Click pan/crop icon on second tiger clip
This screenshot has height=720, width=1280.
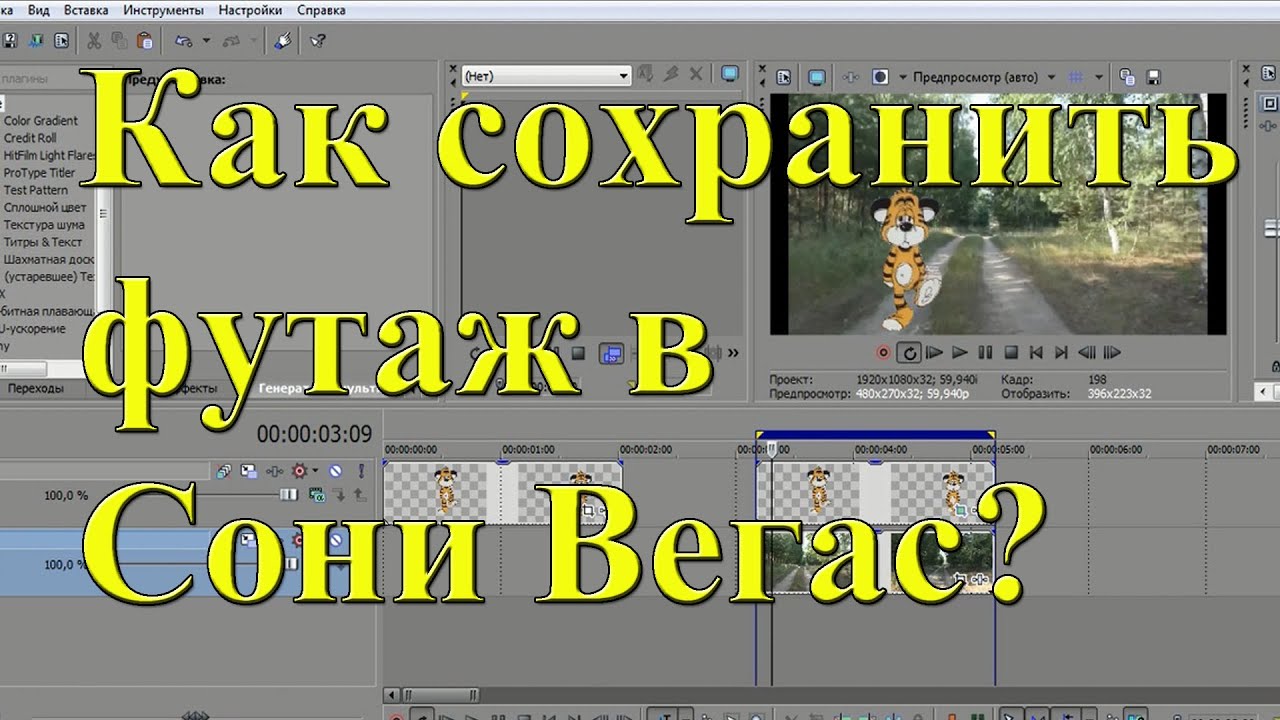960,511
